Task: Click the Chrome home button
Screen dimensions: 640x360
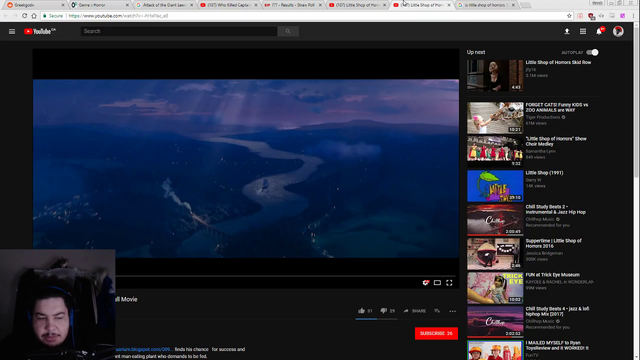Action: coord(34,16)
